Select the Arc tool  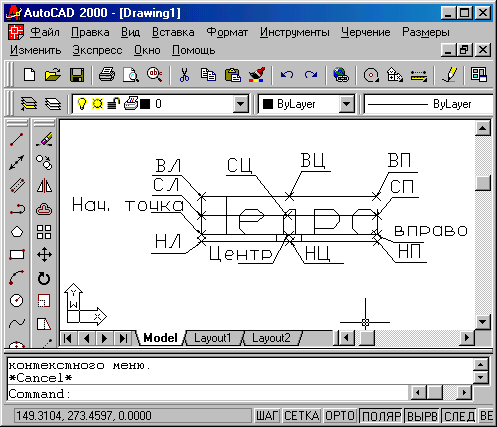(17, 278)
